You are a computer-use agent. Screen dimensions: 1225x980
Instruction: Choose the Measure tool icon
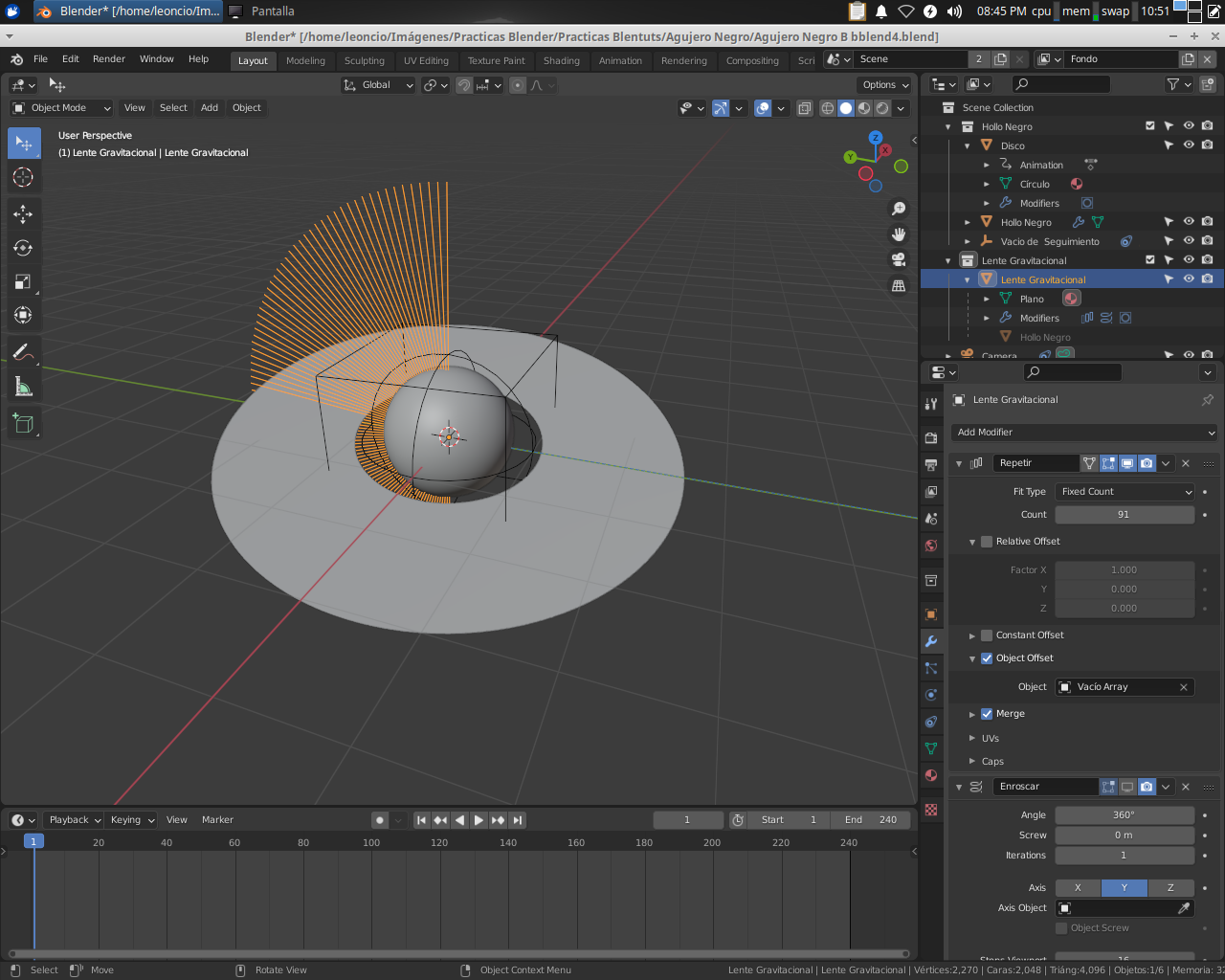tap(24, 386)
